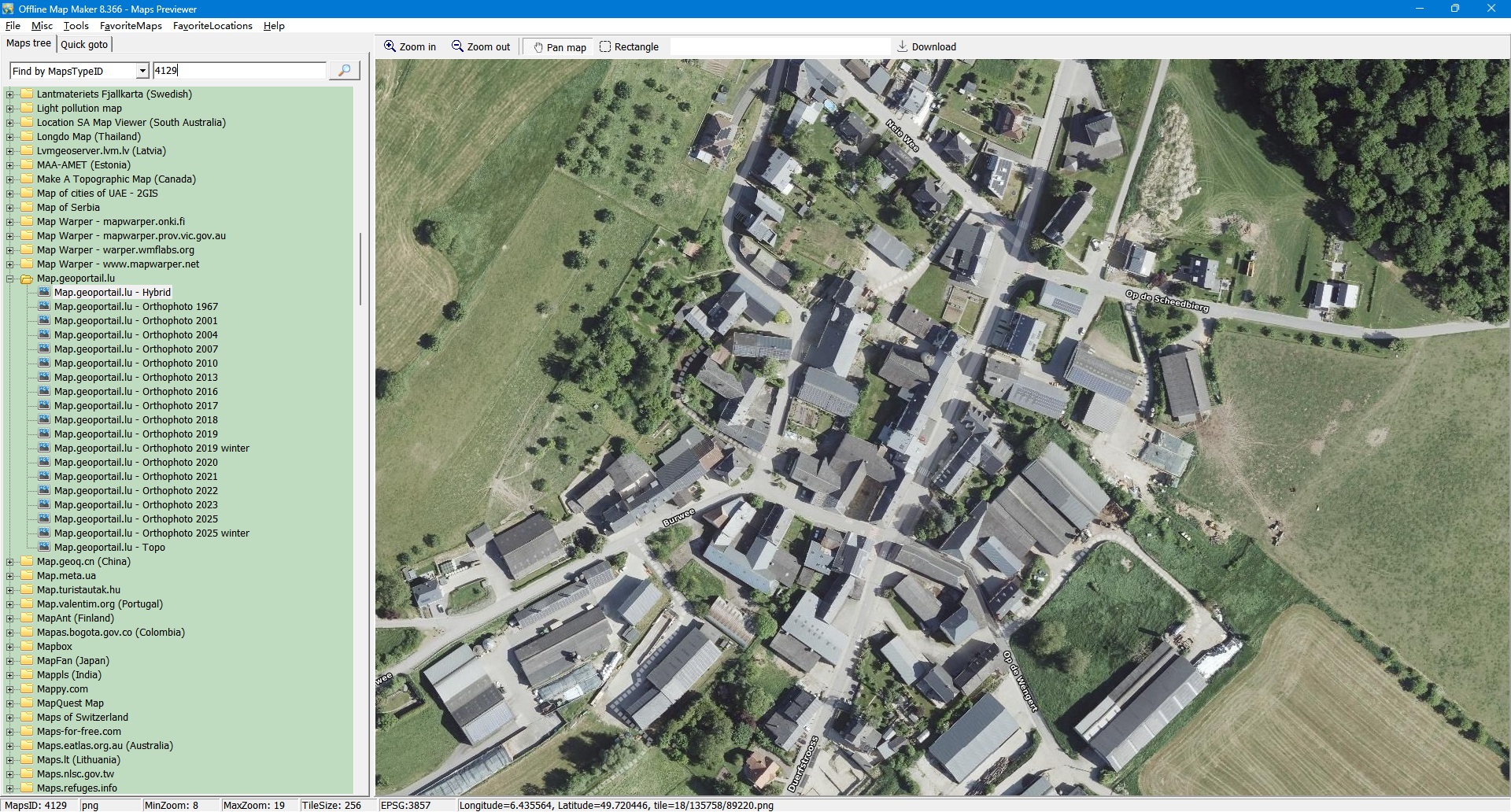1511x812 pixels.
Task: Expand the Mapbox folder node
Action: [x=10, y=647]
